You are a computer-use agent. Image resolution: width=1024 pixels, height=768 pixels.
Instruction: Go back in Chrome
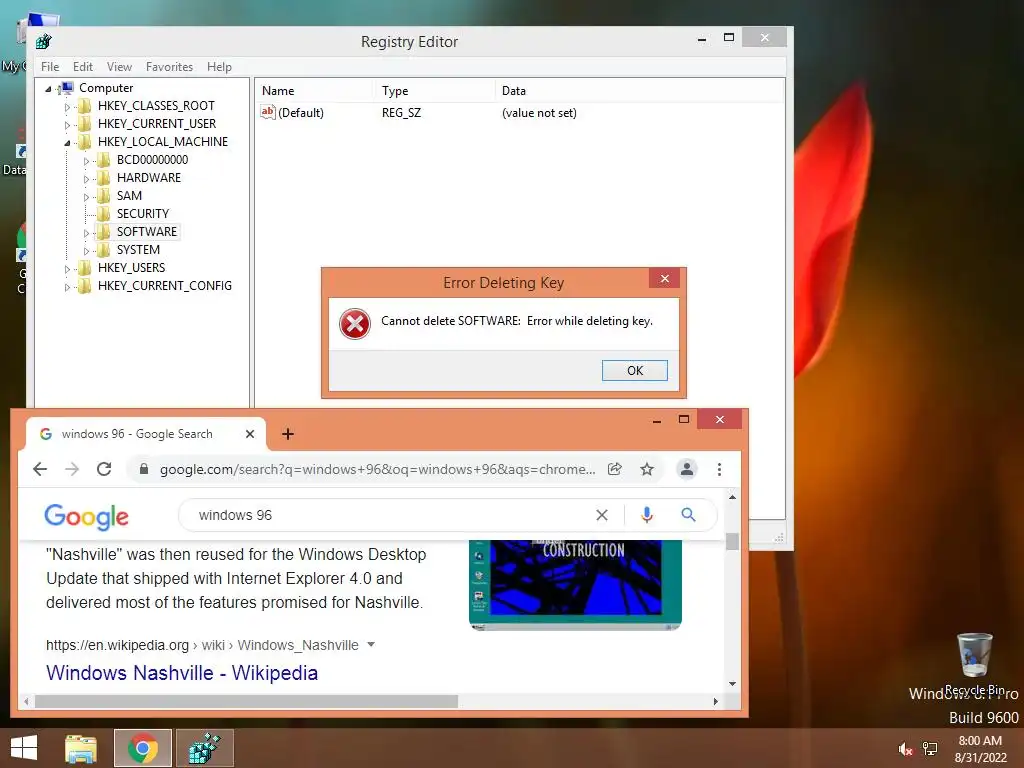[x=40, y=469]
